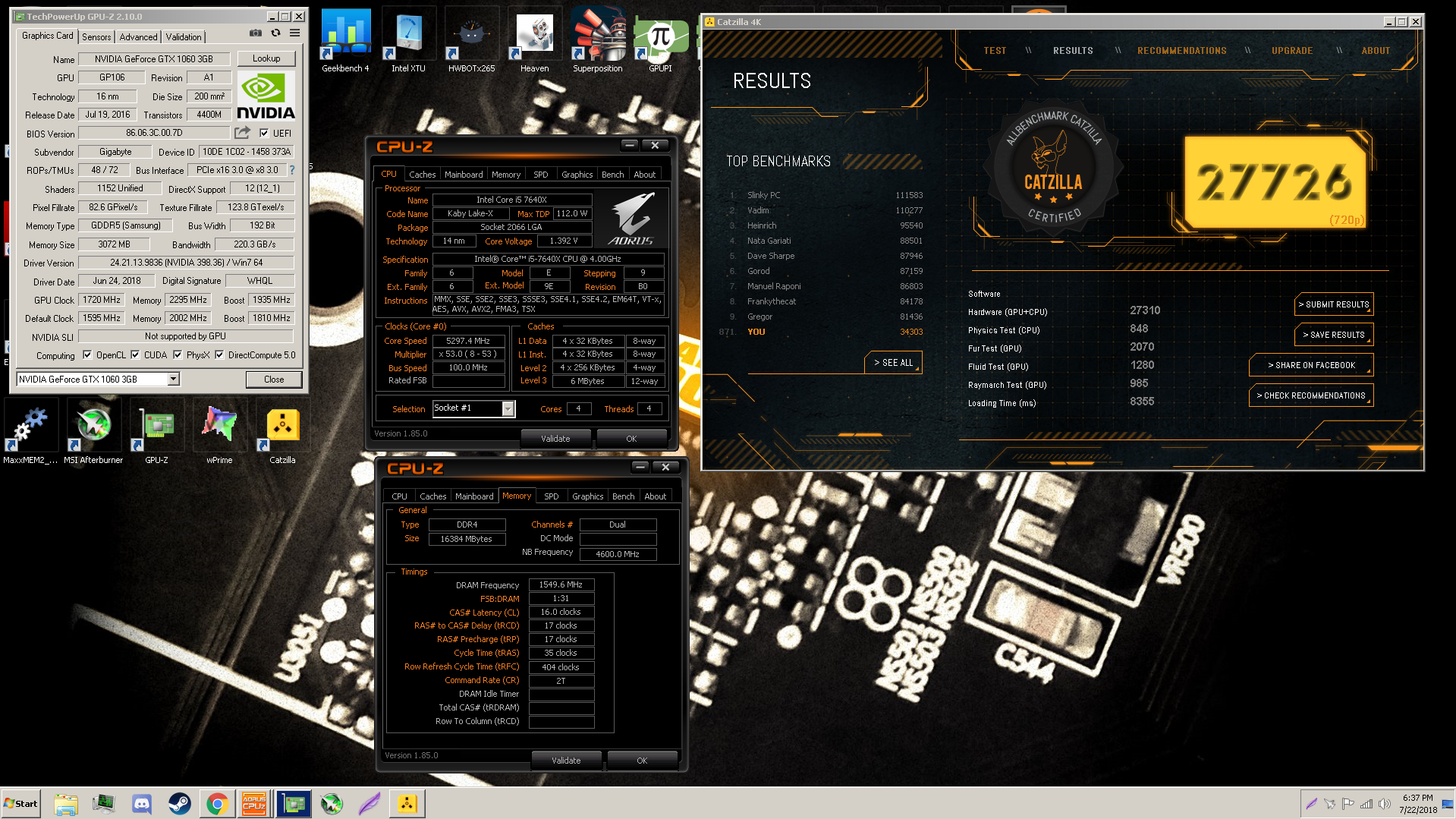Open the MaxxMEM2 desktop shortcut

pyautogui.click(x=30, y=431)
